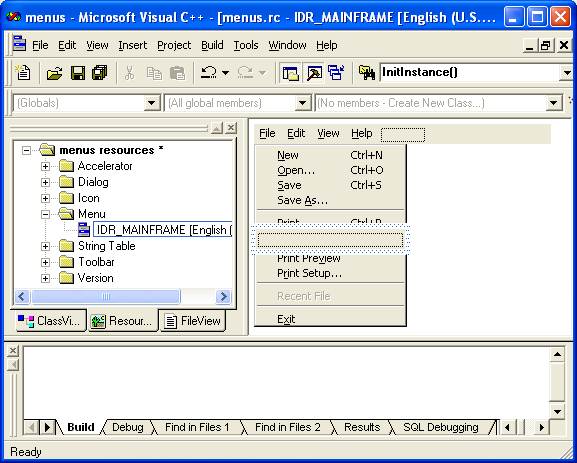
Task: Select Save As... item in edited menu
Action: (x=330, y=200)
